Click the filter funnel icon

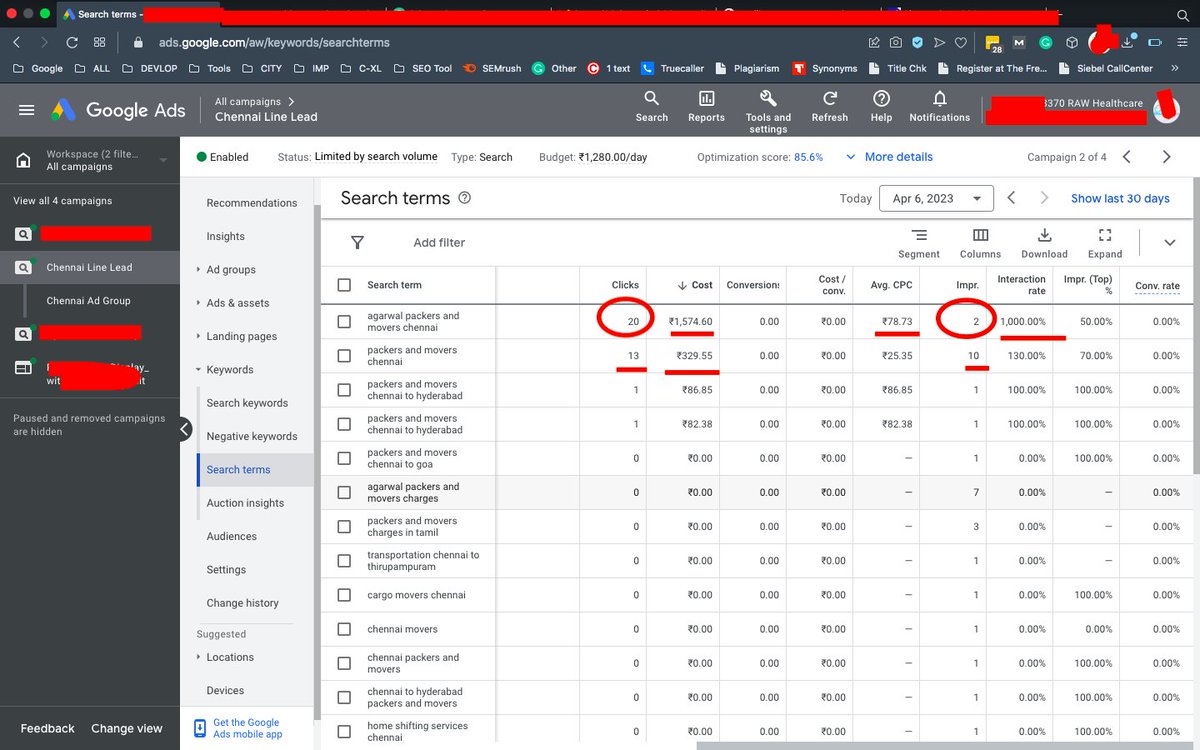point(357,242)
